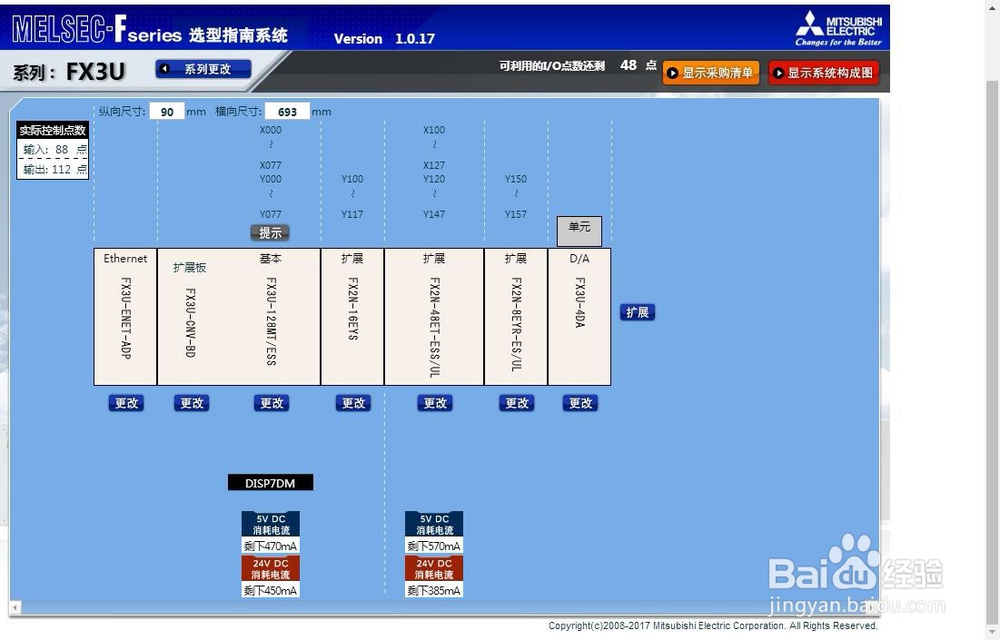Click the Y100 address label

(352, 179)
